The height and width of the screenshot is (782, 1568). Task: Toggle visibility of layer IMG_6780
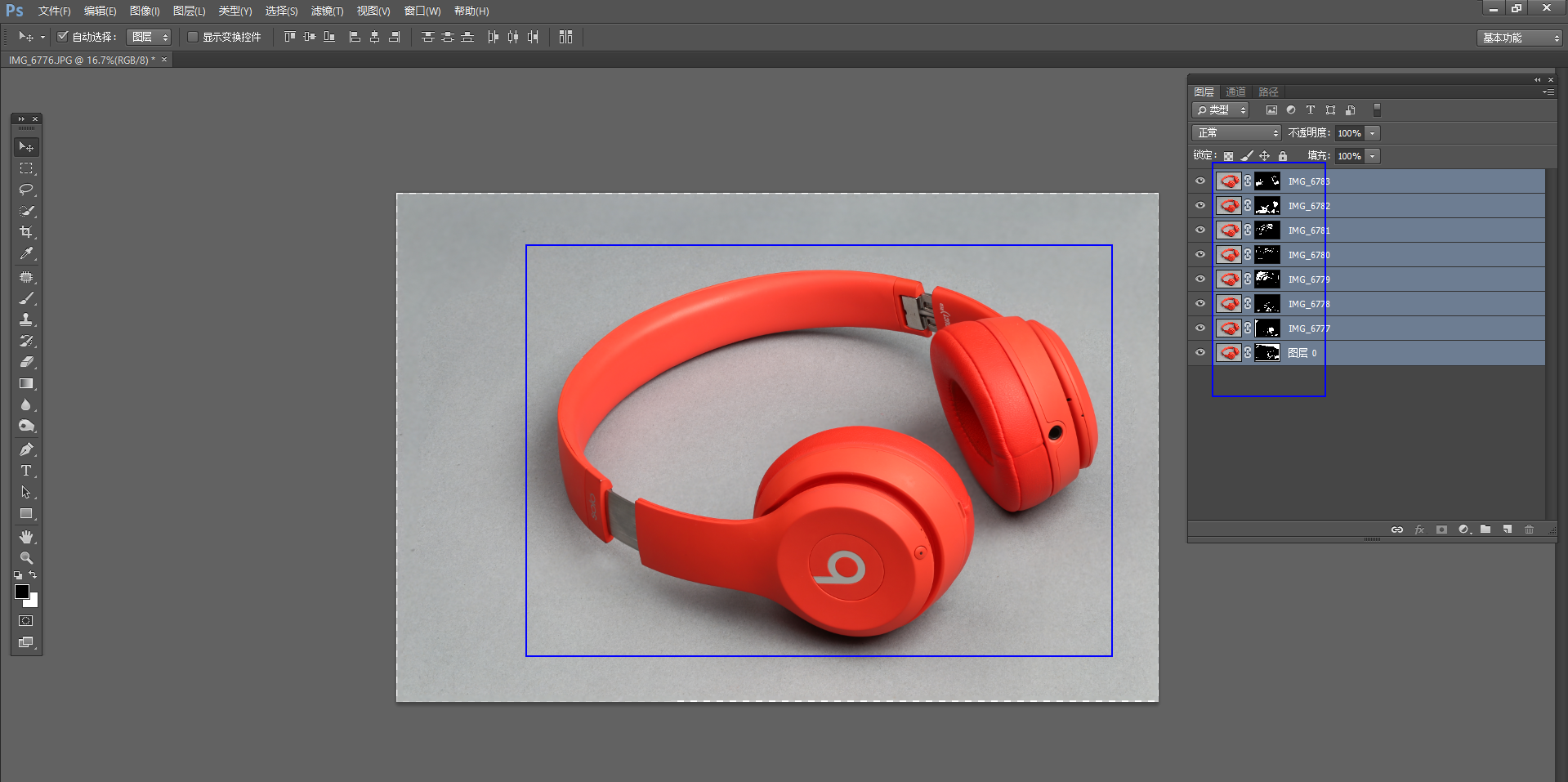tap(1200, 255)
